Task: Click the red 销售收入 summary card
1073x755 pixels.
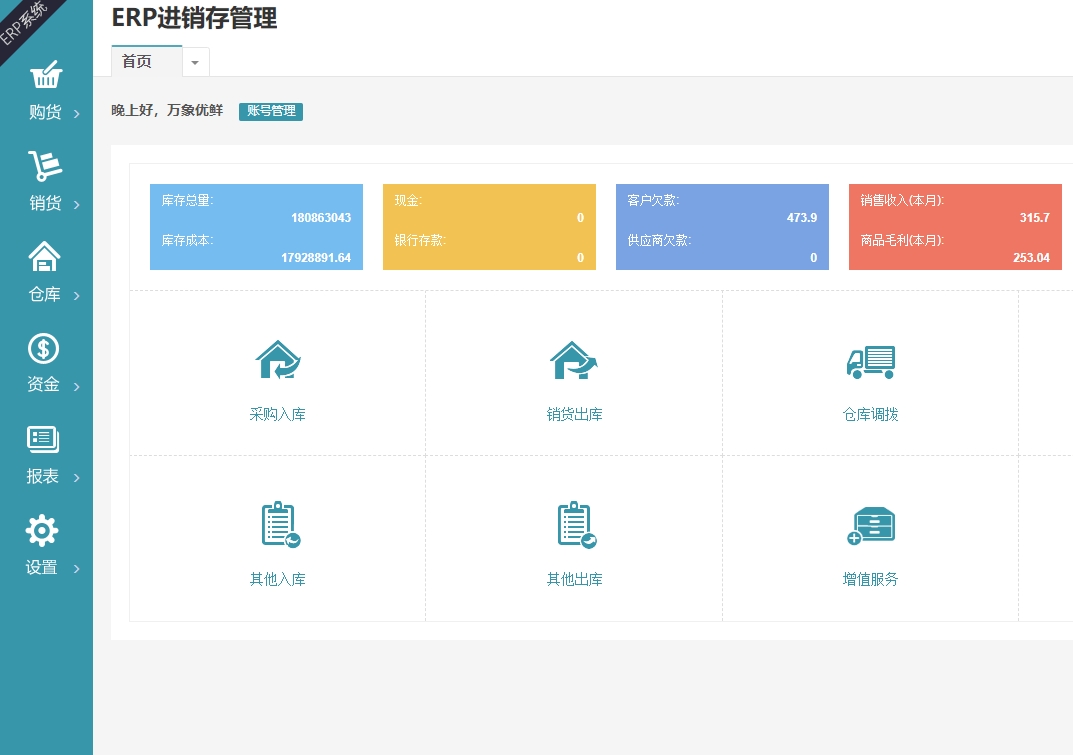Action: coord(955,227)
